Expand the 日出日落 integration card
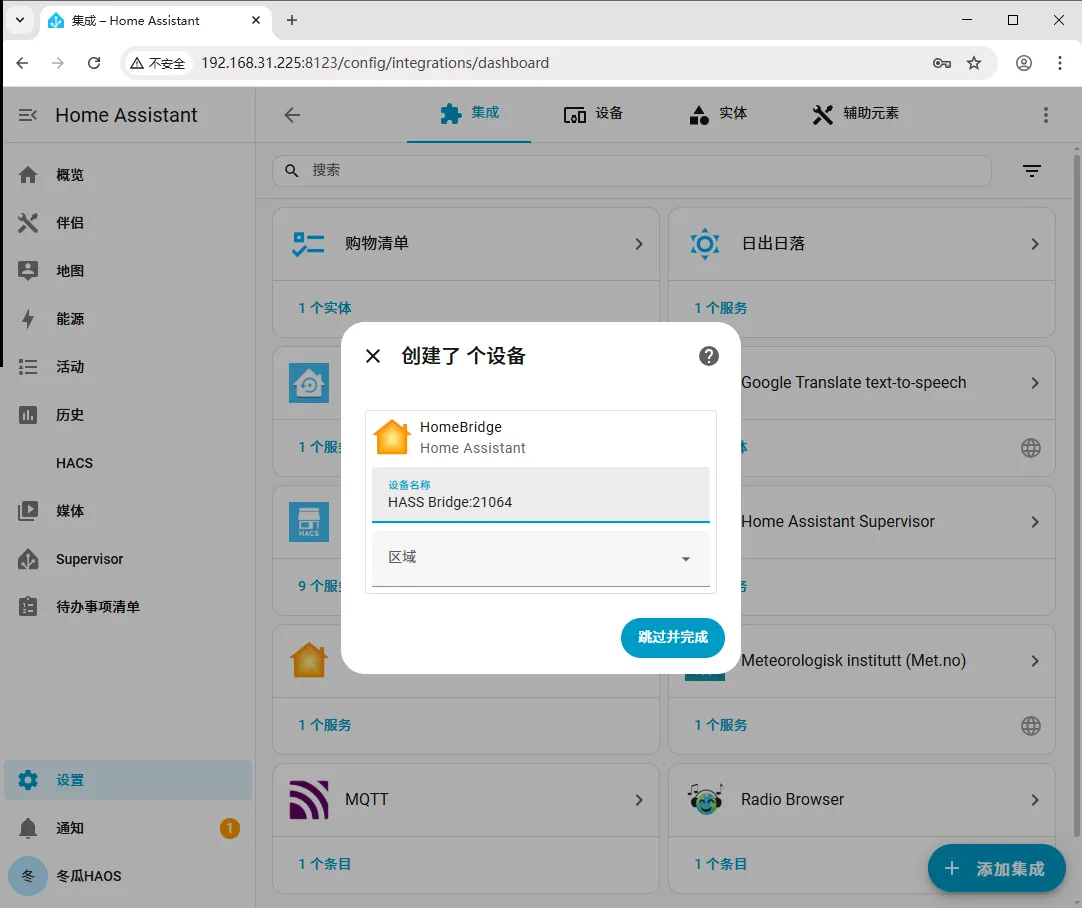The image size is (1082, 908). coord(1035,244)
